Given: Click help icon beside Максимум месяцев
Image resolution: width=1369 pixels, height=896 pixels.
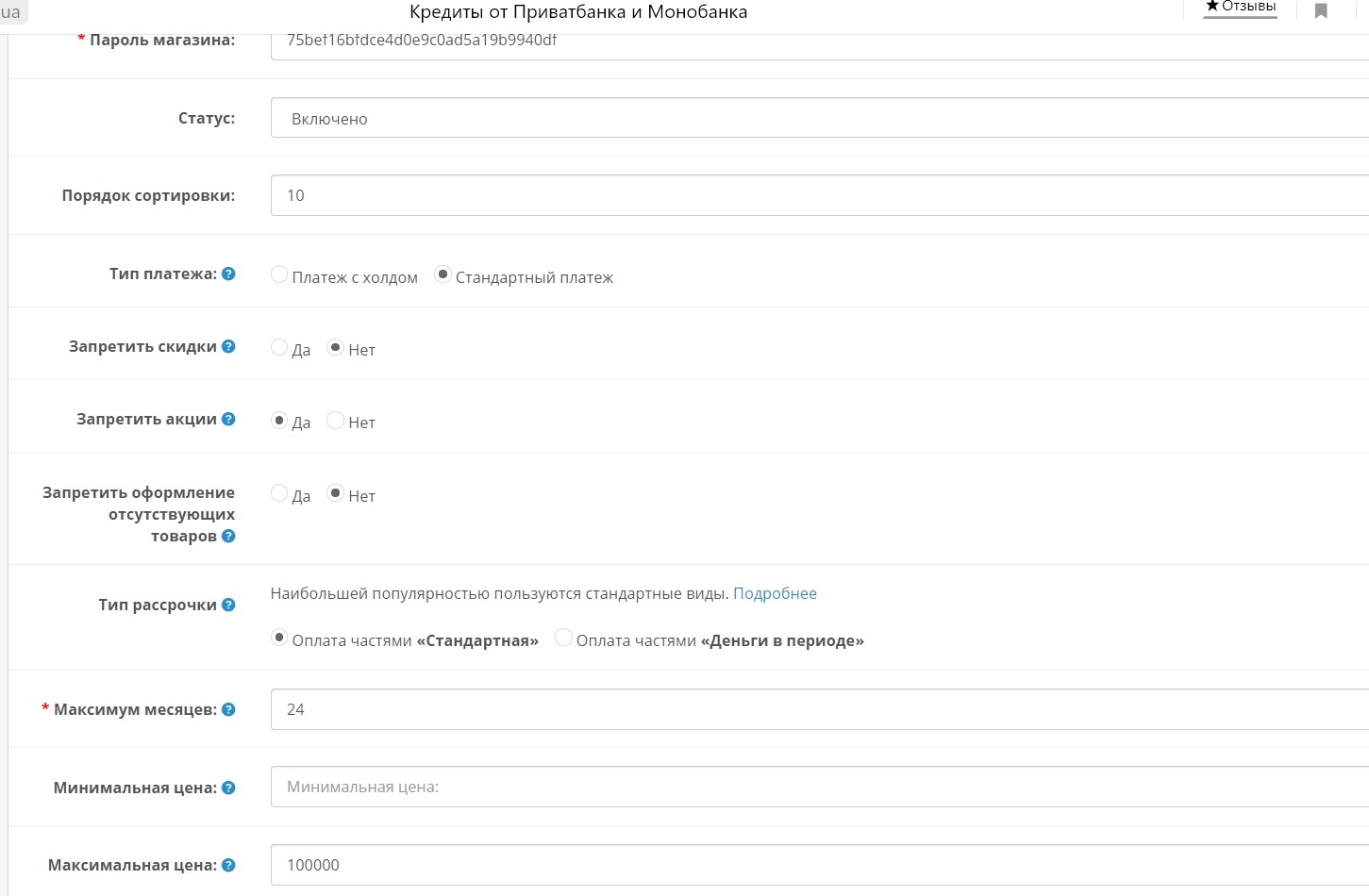Looking at the screenshot, I should point(228,709).
